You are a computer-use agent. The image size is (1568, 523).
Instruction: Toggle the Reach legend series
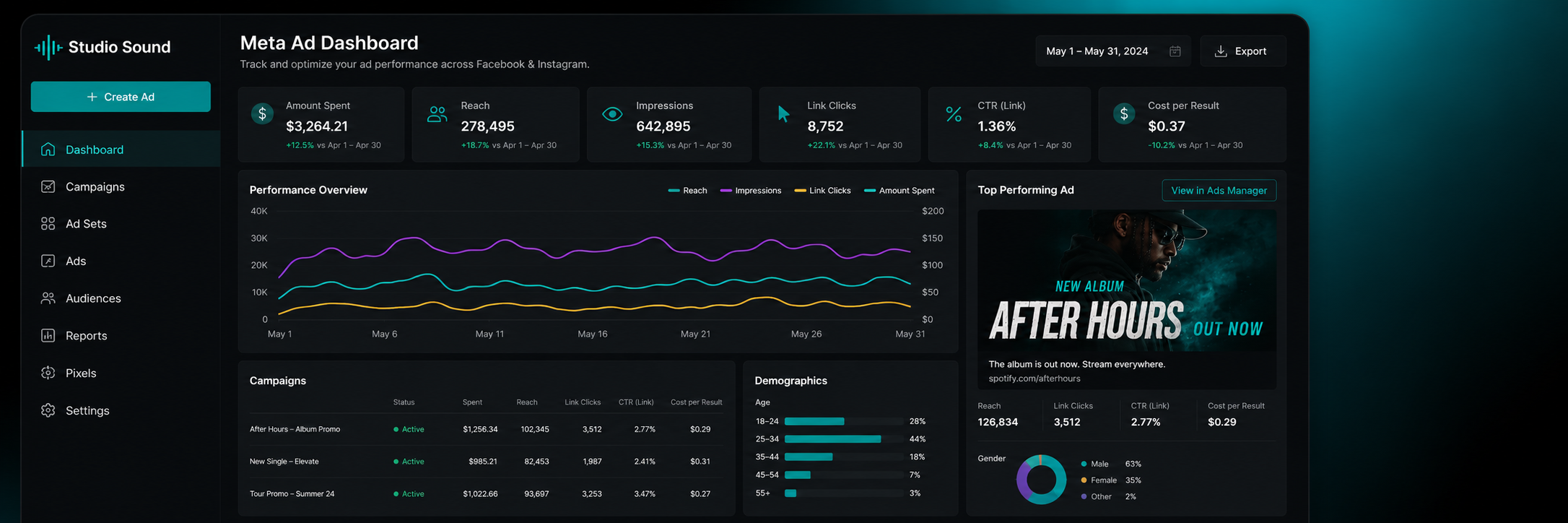click(687, 191)
